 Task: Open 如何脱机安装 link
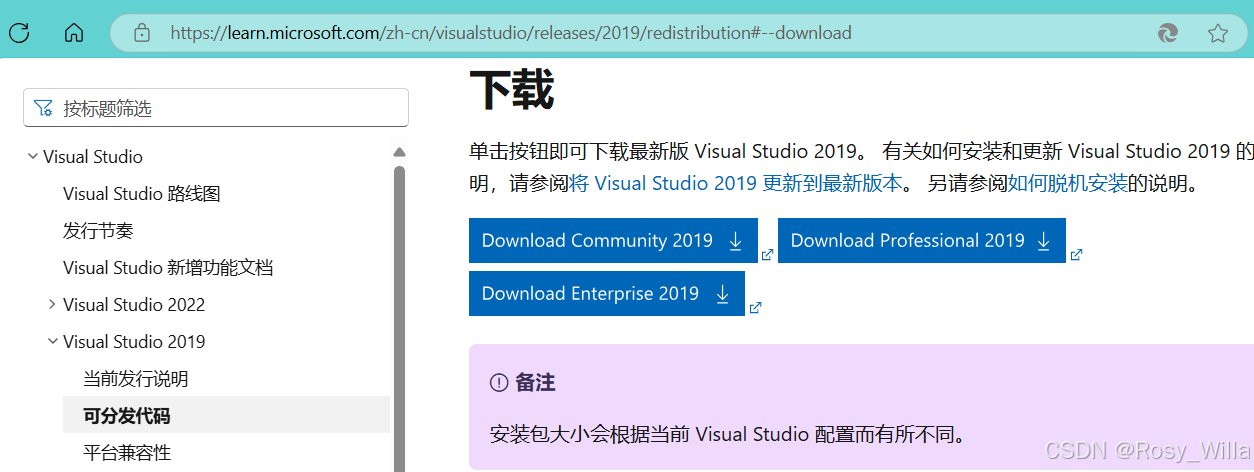coord(1067,184)
